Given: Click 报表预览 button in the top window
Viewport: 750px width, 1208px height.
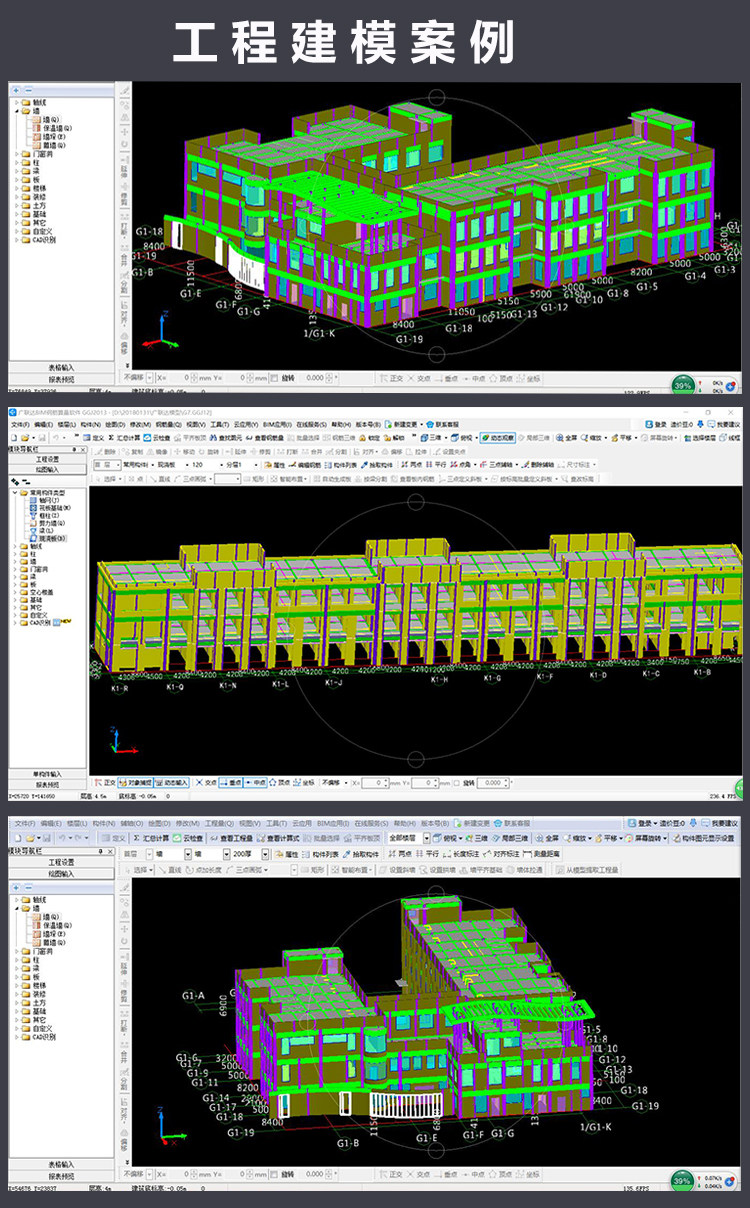Looking at the screenshot, I should point(61,380).
